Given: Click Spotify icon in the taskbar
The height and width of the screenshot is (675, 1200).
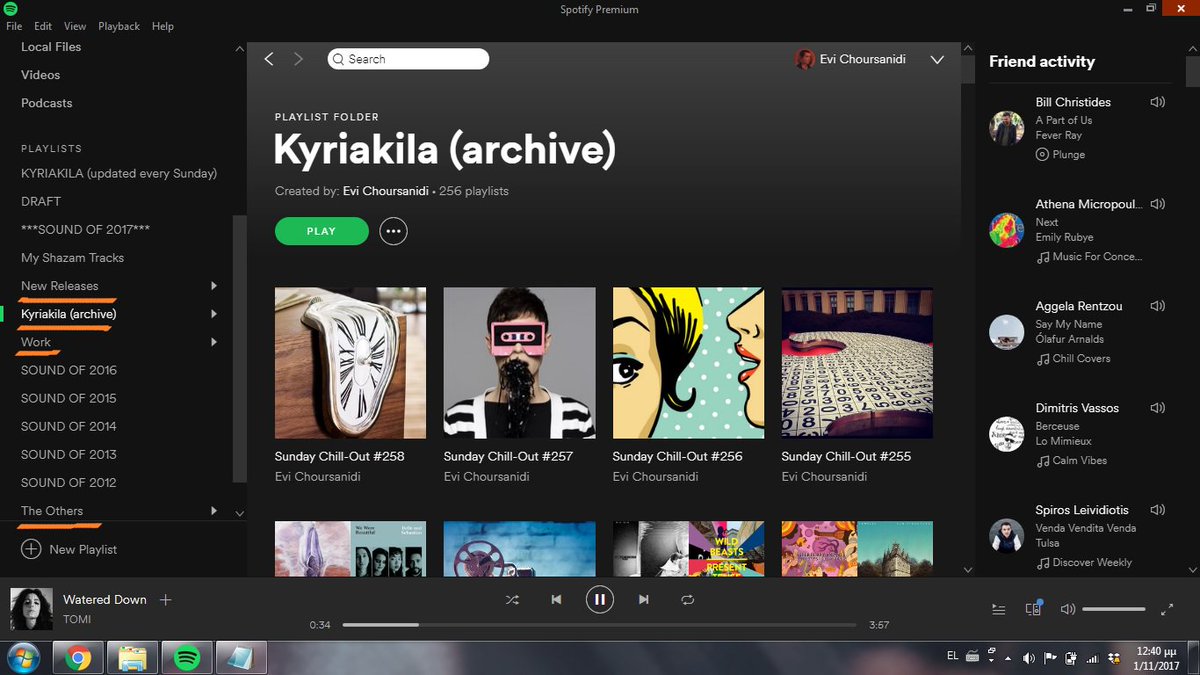Looking at the screenshot, I should coord(186,658).
